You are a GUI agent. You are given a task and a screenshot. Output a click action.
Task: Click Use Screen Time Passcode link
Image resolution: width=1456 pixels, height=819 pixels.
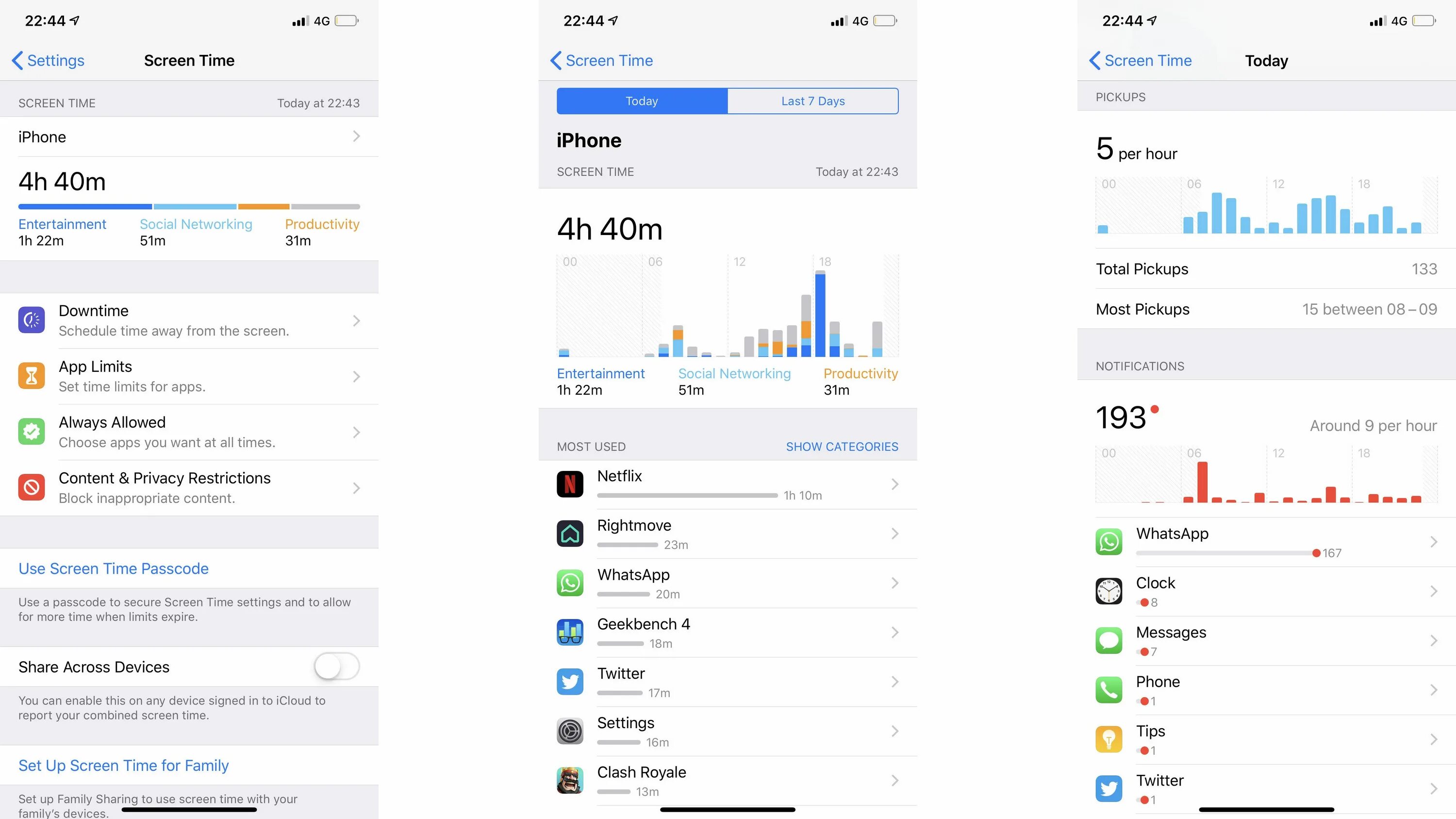113,568
